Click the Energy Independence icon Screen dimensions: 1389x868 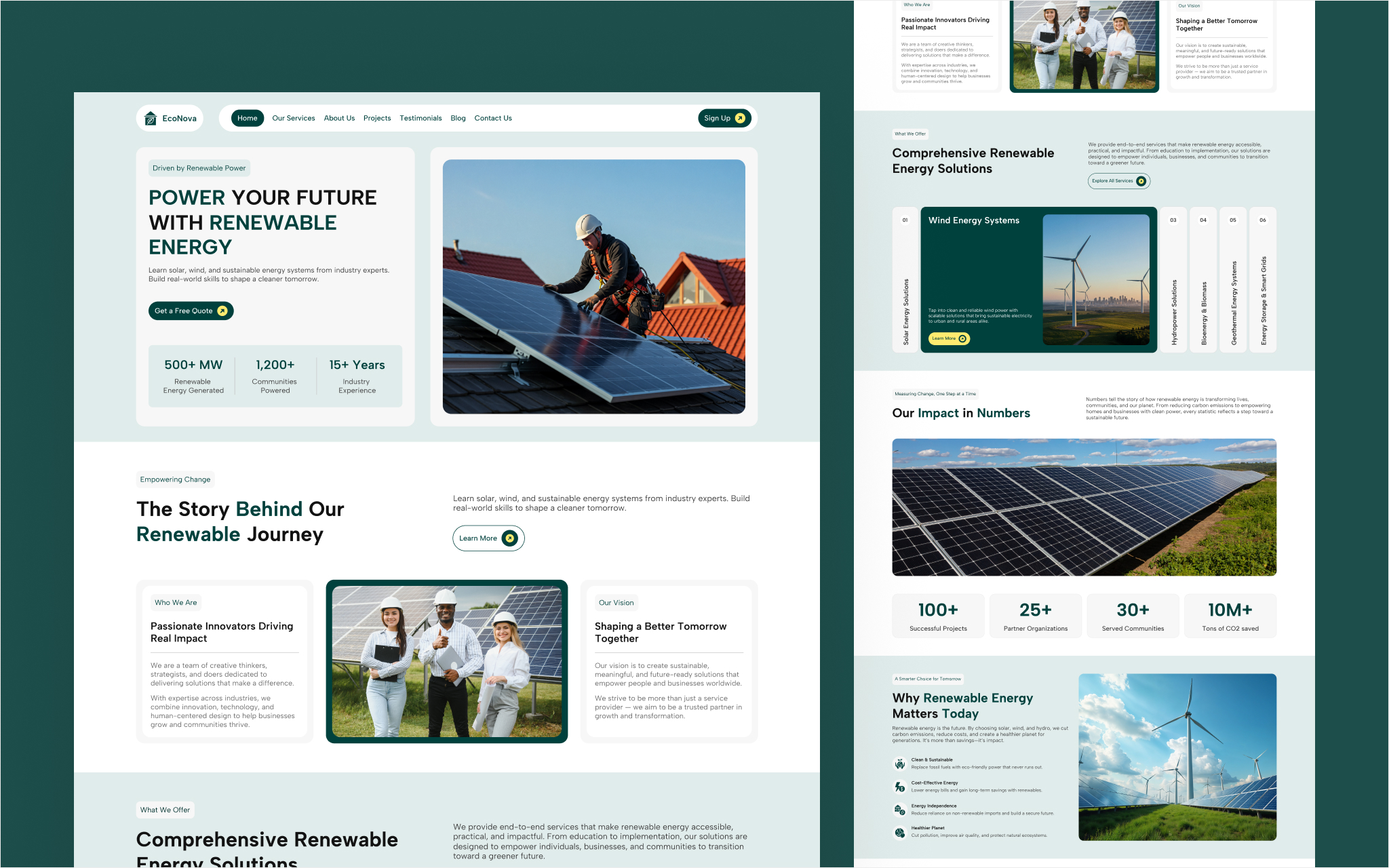tap(899, 810)
